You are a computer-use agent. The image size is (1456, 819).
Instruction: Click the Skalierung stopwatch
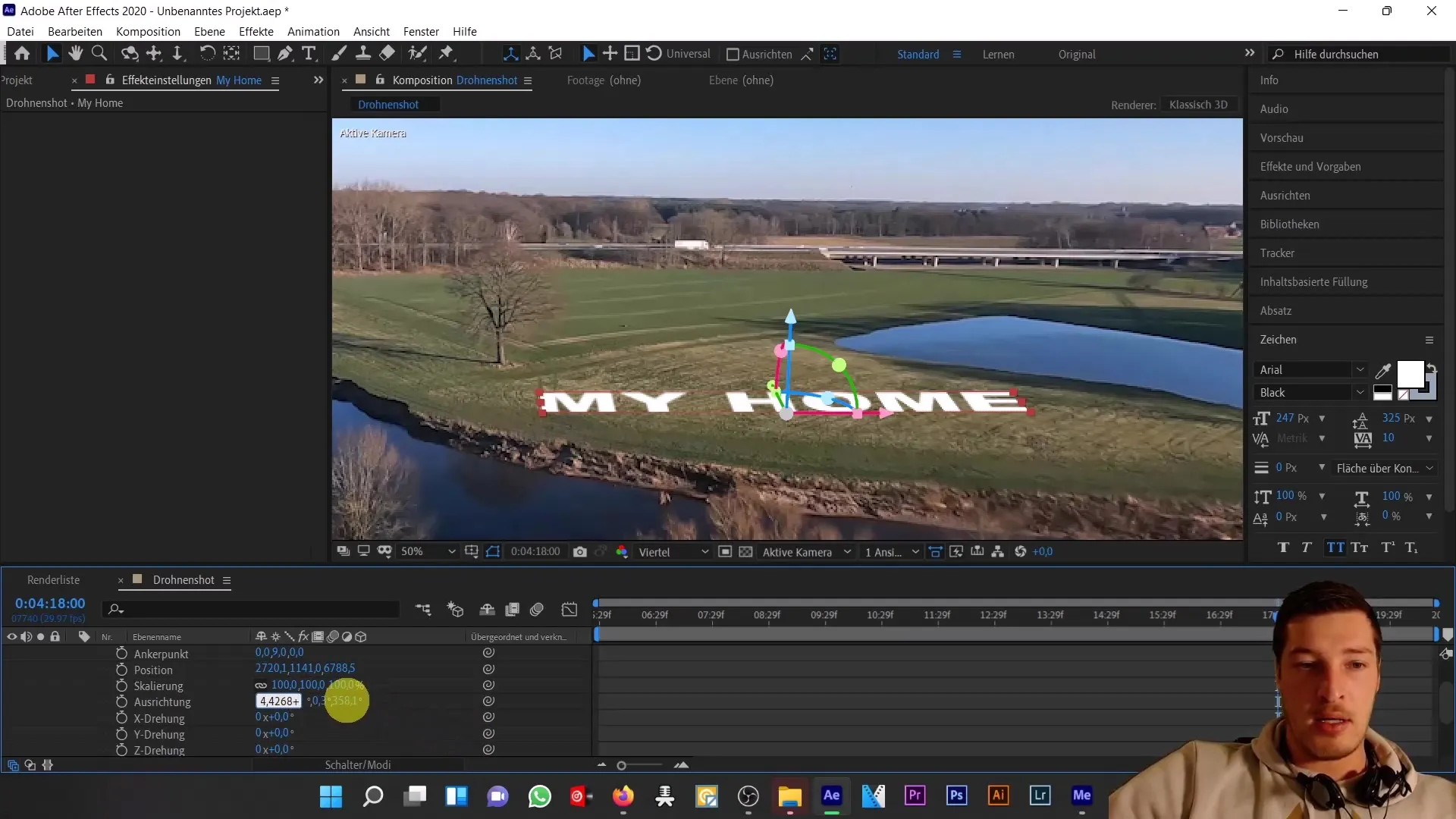[121, 686]
